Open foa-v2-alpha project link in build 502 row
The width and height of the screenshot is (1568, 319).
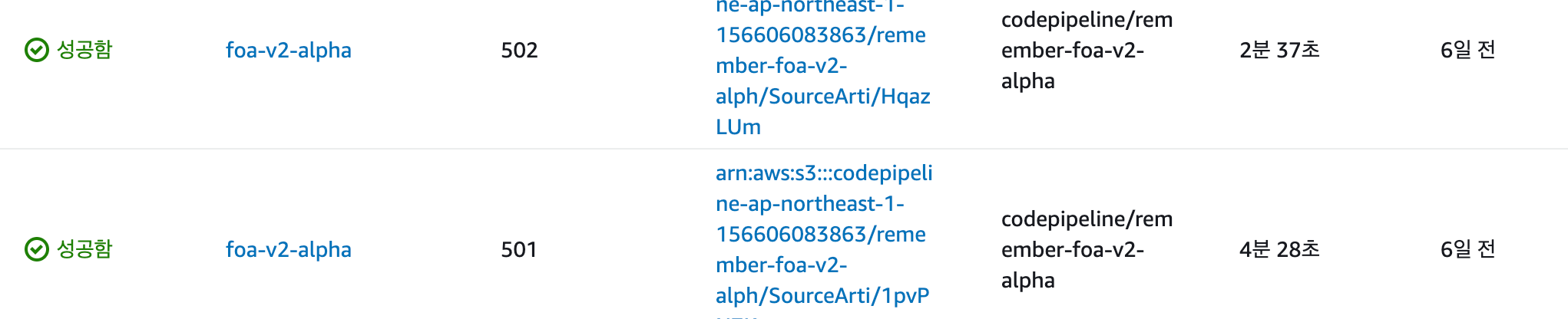click(x=289, y=51)
